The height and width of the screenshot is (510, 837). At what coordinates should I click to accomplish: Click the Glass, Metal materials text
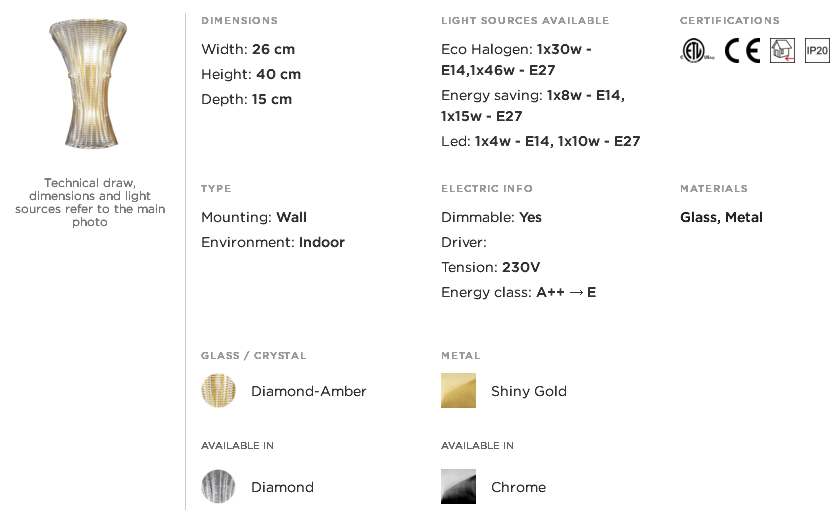[x=721, y=217]
